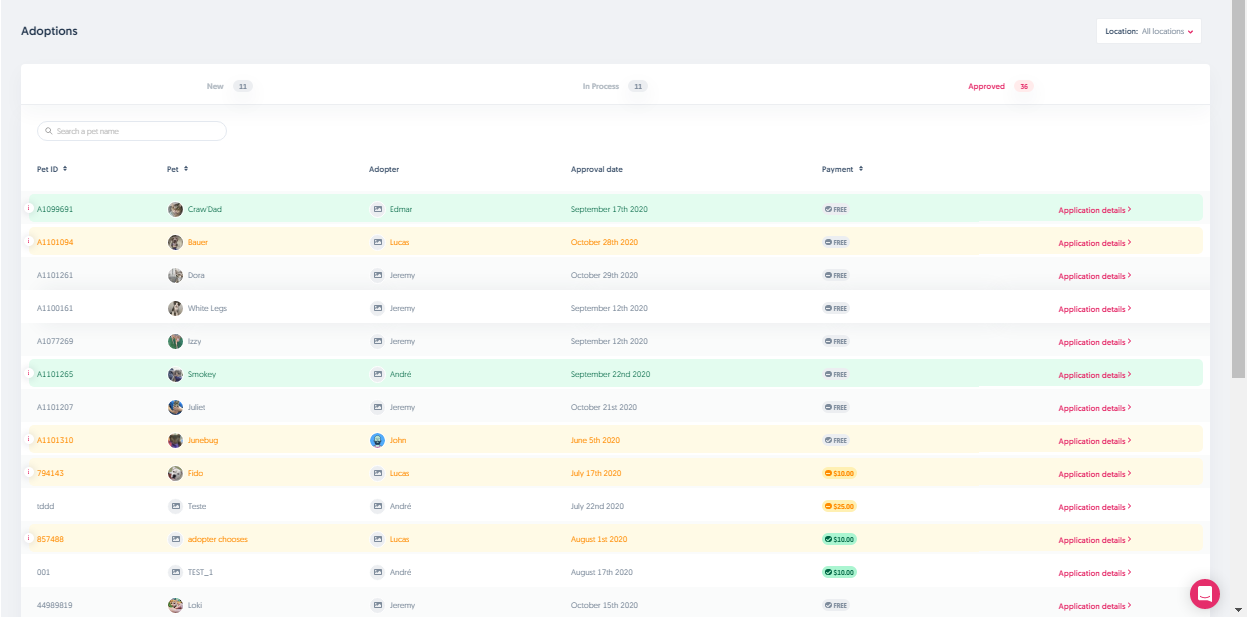Open the chat widget bubble
The height and width of the screenshot is (617, 1247).
[x=1204, y=593]
